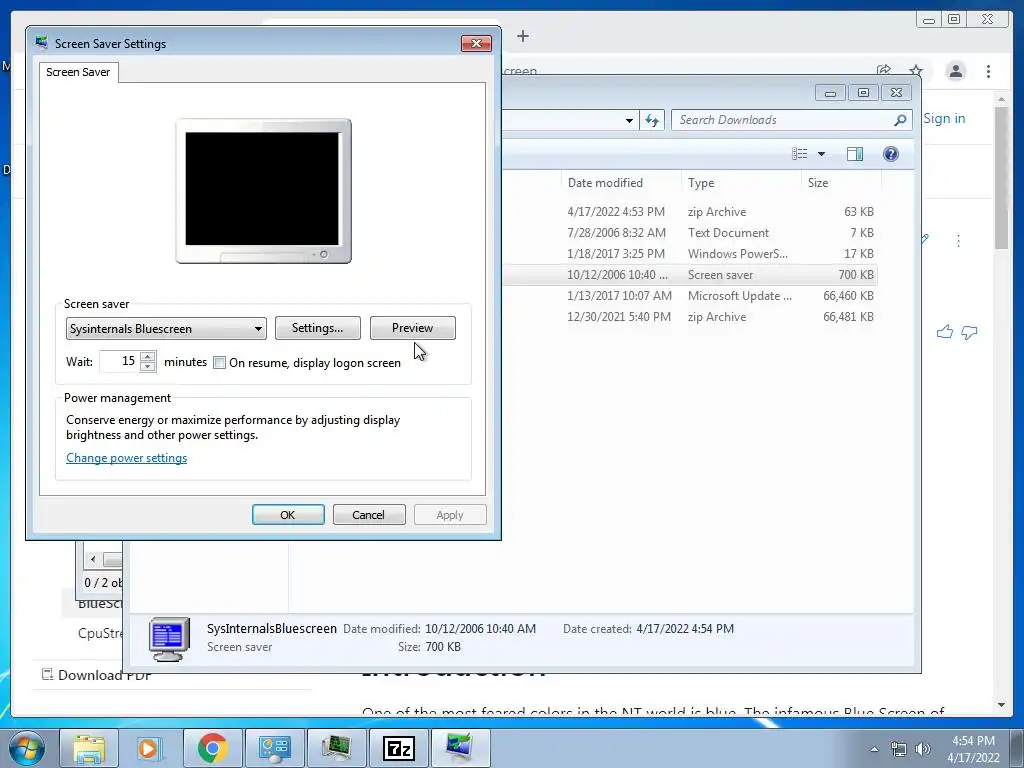1024x768 pixels.
Task: Expand the Explorer address bar history dropdown
Action: (629, 120)
